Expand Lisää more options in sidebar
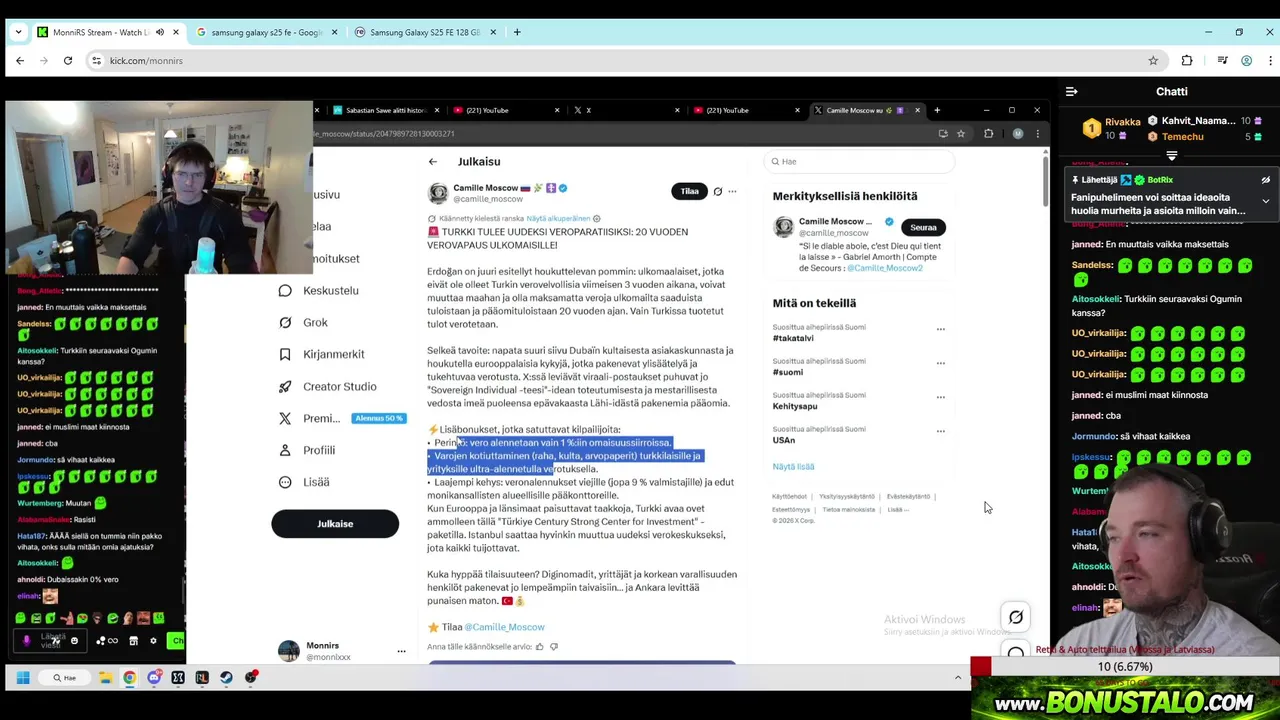This screenshot has height=720, width=1280. point(304,482)
